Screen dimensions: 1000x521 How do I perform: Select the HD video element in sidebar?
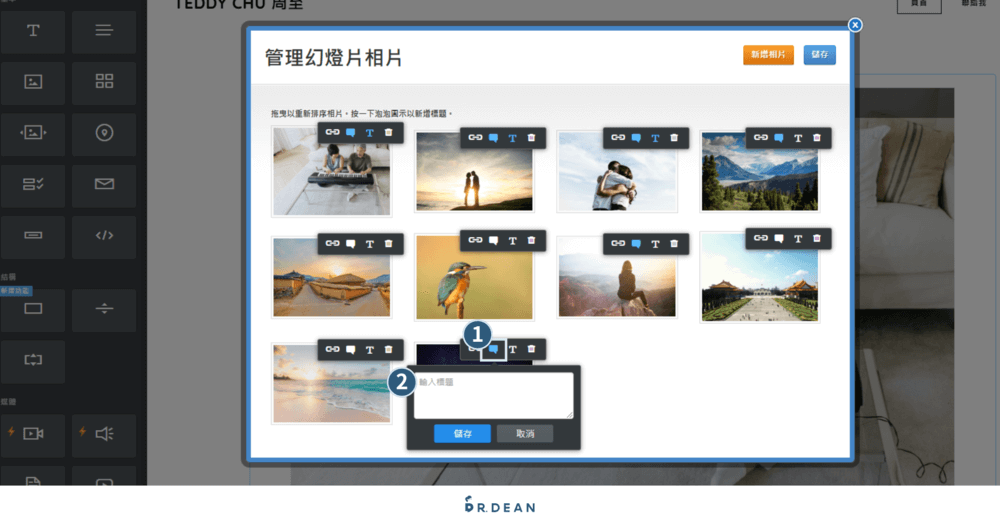tap(33, 434)
